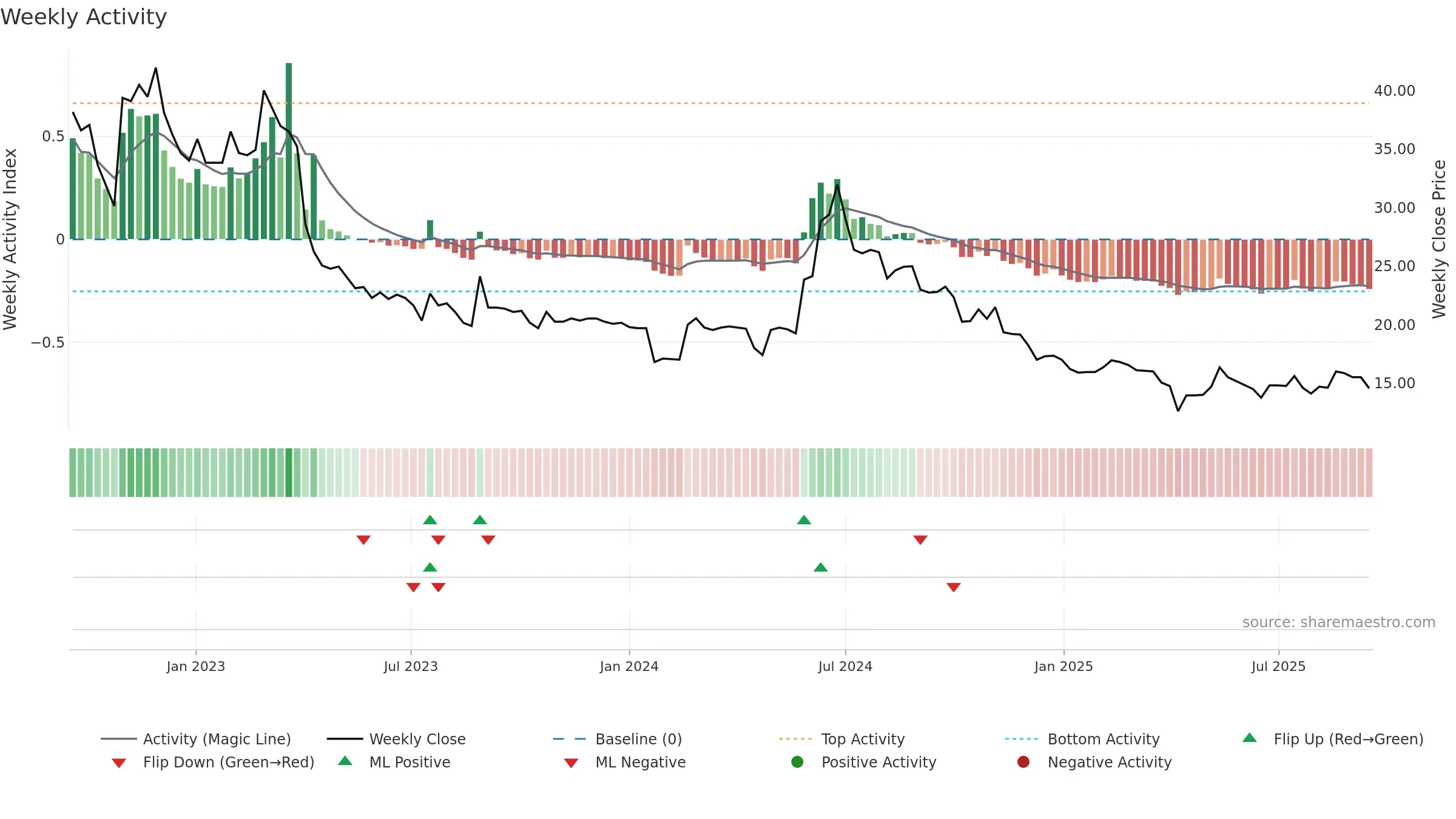Toggle the Baseline (0) legend entry
This screenshot has width=1456, height=819.
click(x=618, y=739)
